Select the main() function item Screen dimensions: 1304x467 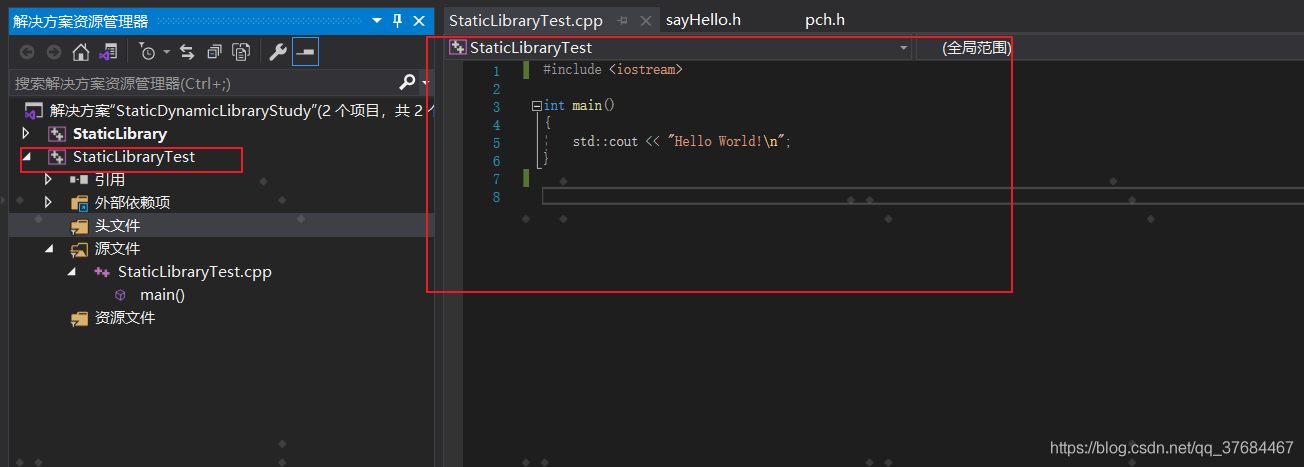162,295
